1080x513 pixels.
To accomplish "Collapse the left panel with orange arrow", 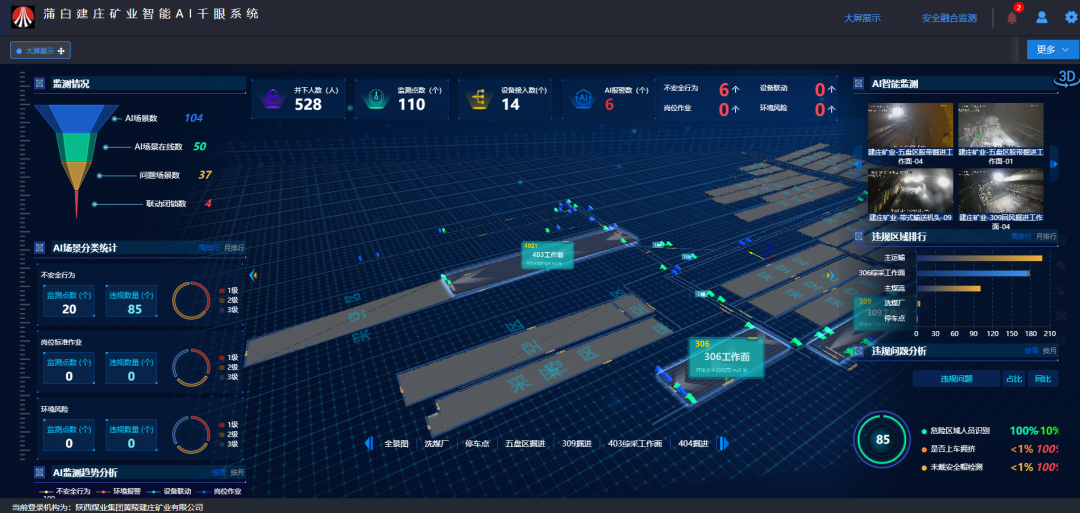I will [253, 275].
